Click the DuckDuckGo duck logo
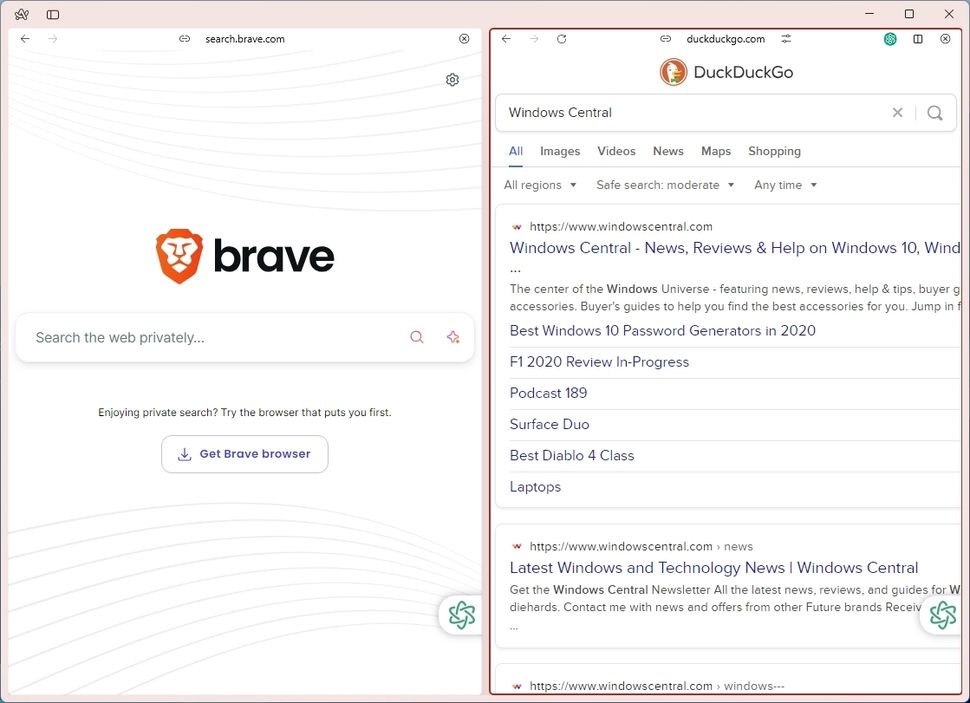This screenshot has width=970, height=703. point(673,71)
